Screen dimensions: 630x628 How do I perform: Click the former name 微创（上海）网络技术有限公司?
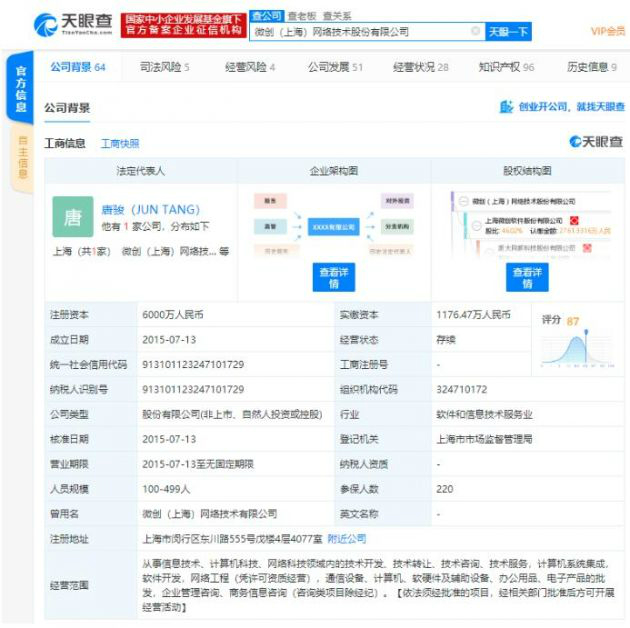pyautogui.click(x=209, y=513)
